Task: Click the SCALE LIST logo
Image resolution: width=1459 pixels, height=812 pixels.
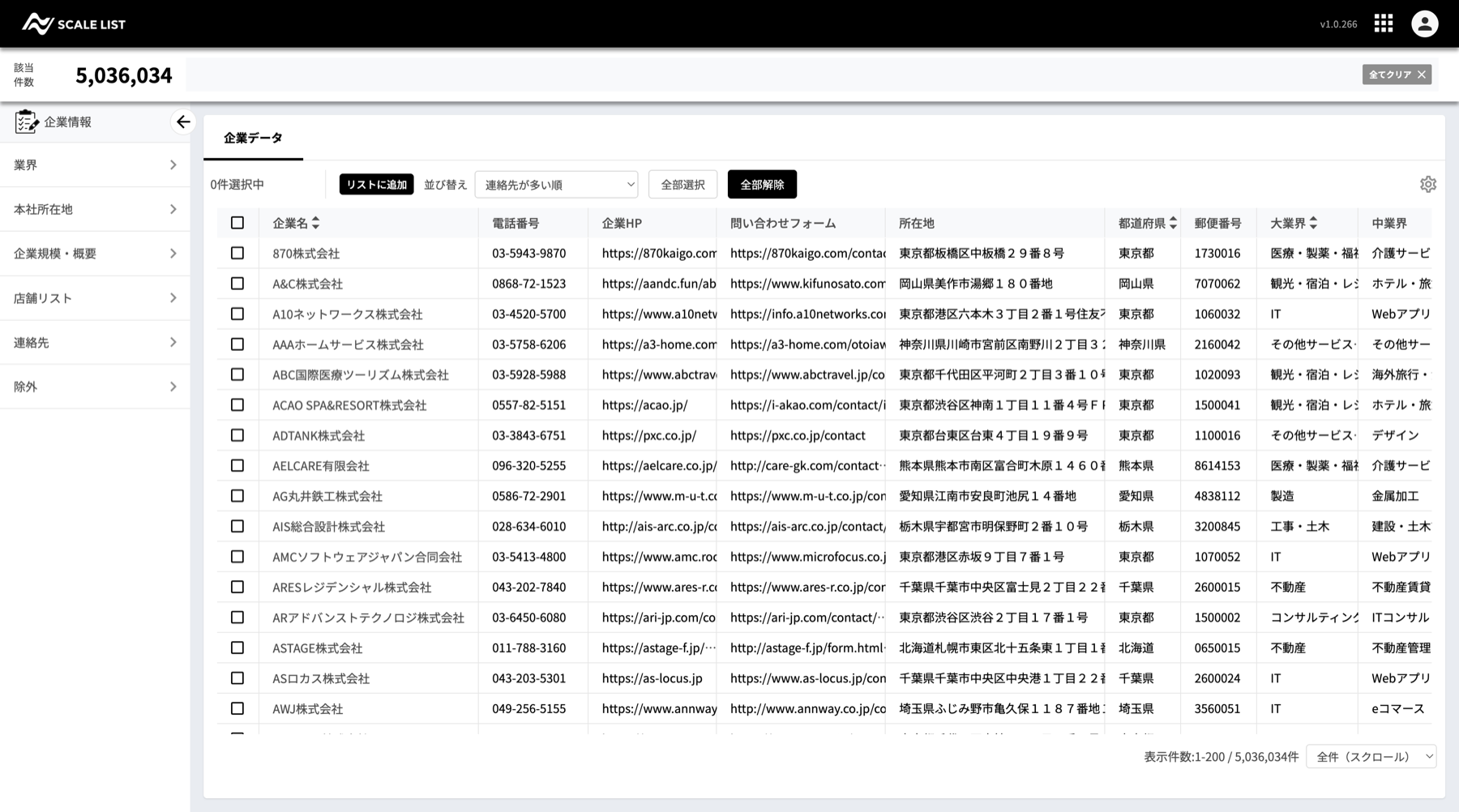Action: pos(74,24)
